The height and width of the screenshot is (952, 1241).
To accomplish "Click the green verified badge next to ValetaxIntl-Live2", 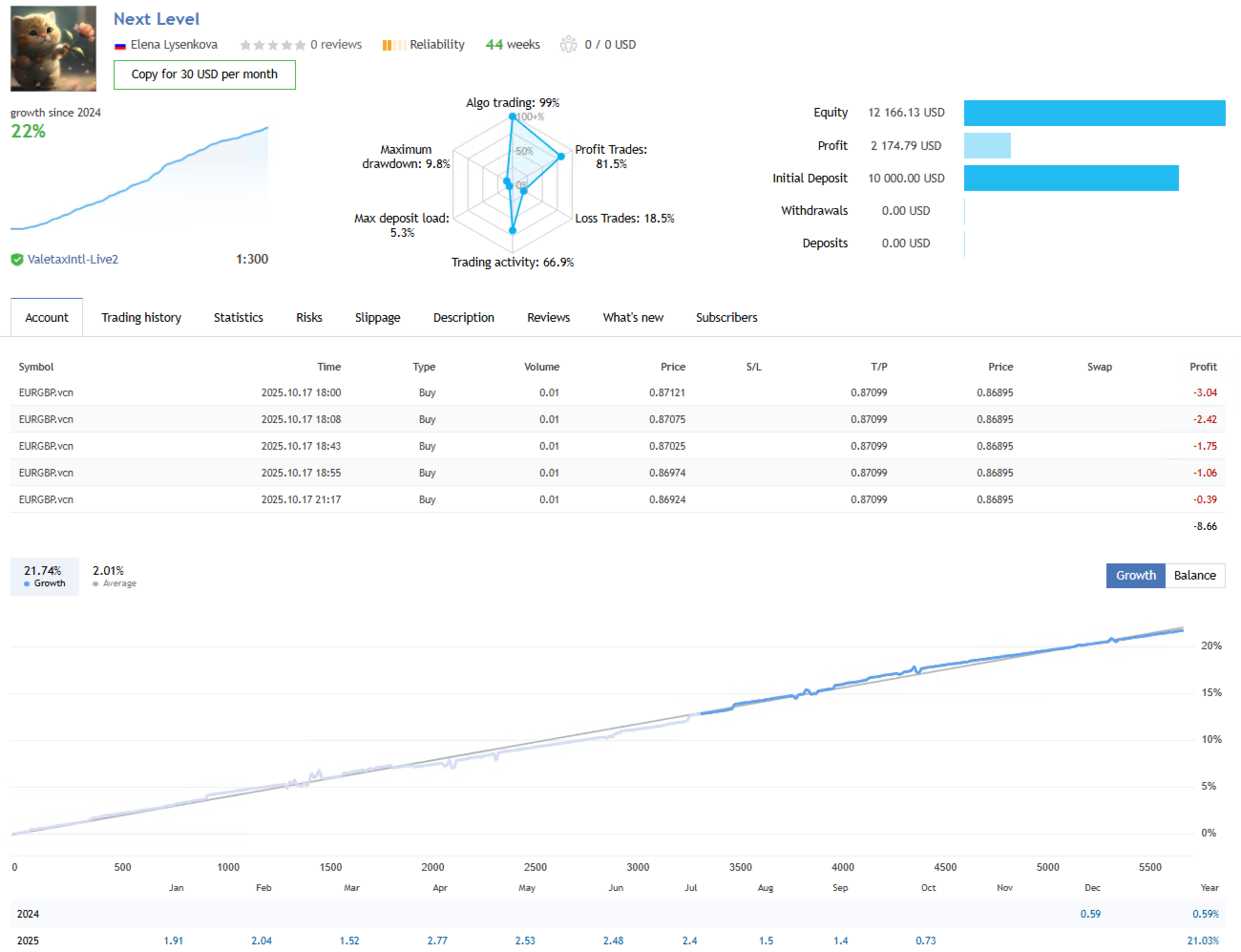I will 19,258.
